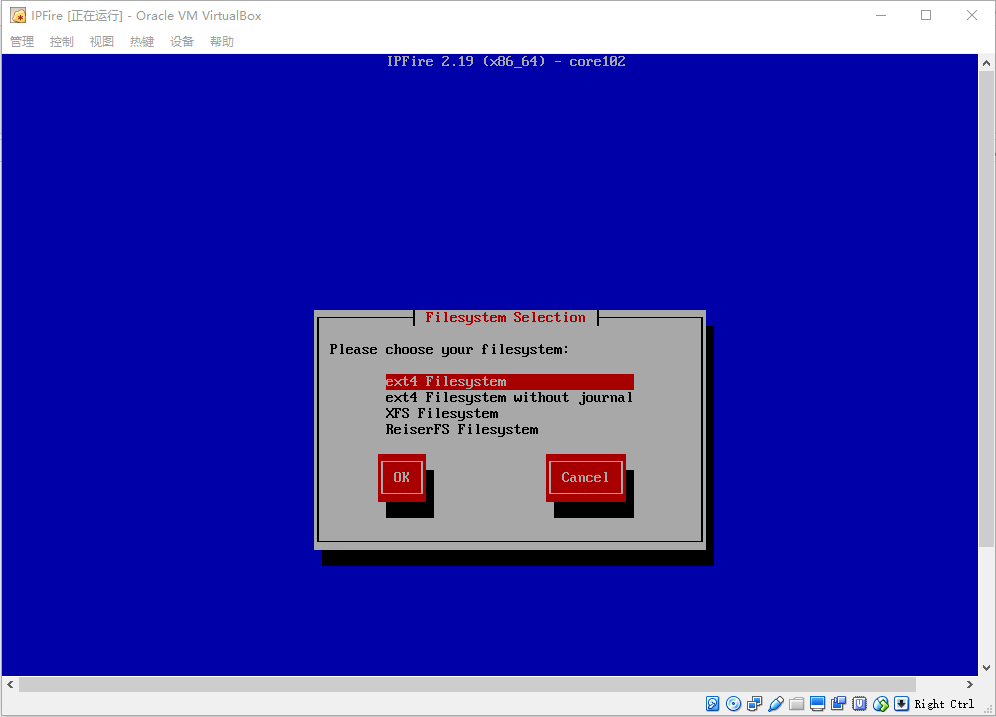The width and height of the screenshot is (996, 717).
Task: Select the ext4 Filesystem option
Action: point(509,382)
